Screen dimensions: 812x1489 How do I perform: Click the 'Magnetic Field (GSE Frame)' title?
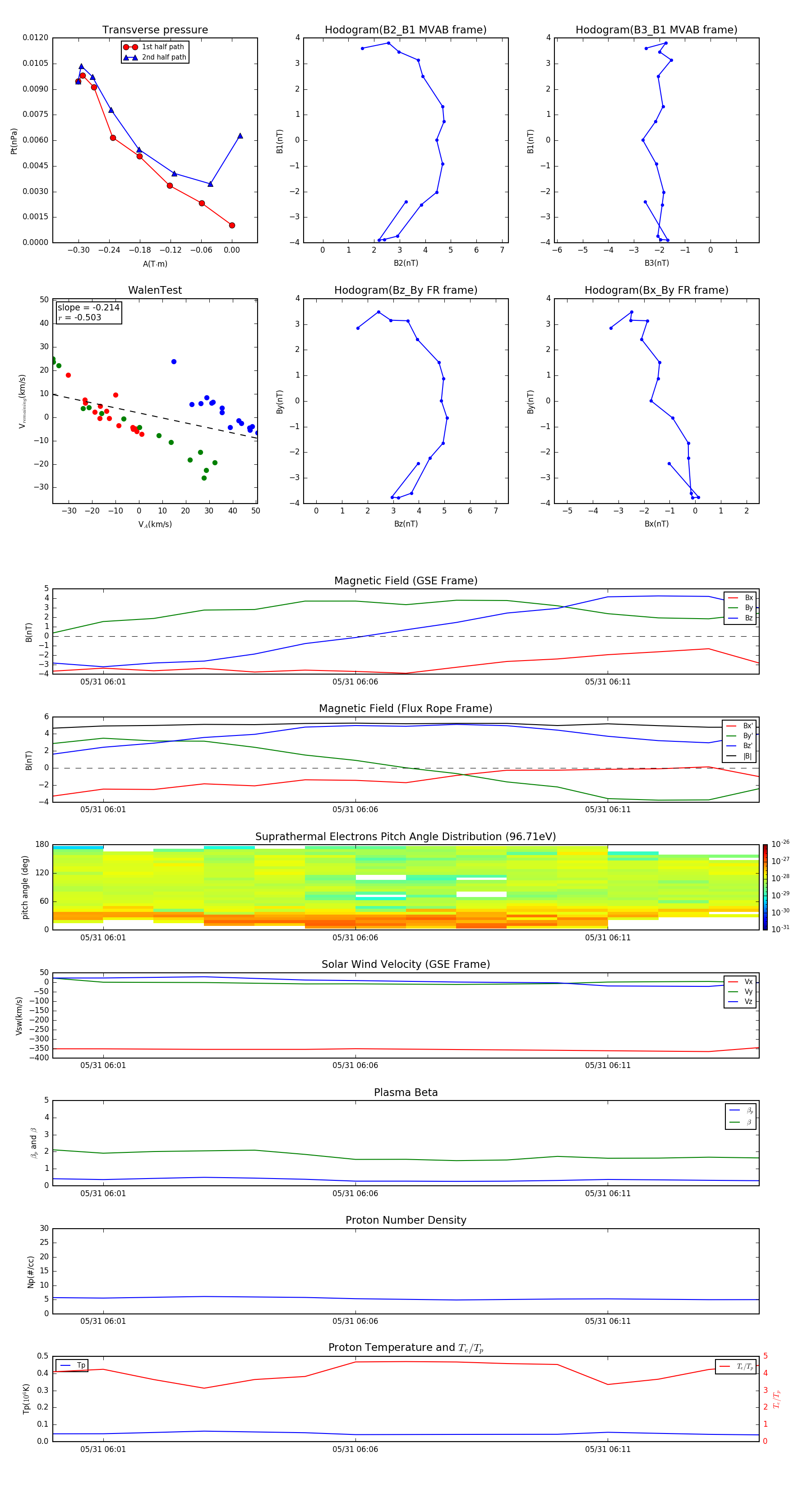[406, 581]
